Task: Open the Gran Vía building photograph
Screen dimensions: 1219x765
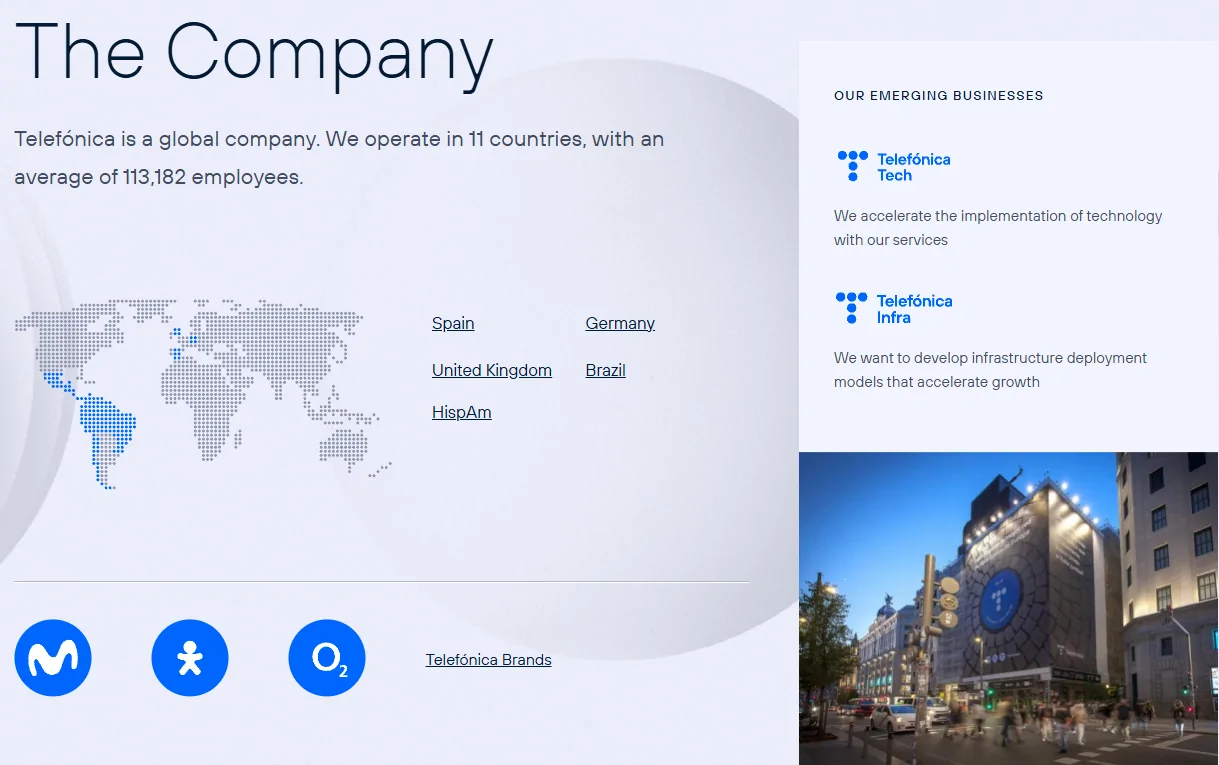Action: point(1008,610)
